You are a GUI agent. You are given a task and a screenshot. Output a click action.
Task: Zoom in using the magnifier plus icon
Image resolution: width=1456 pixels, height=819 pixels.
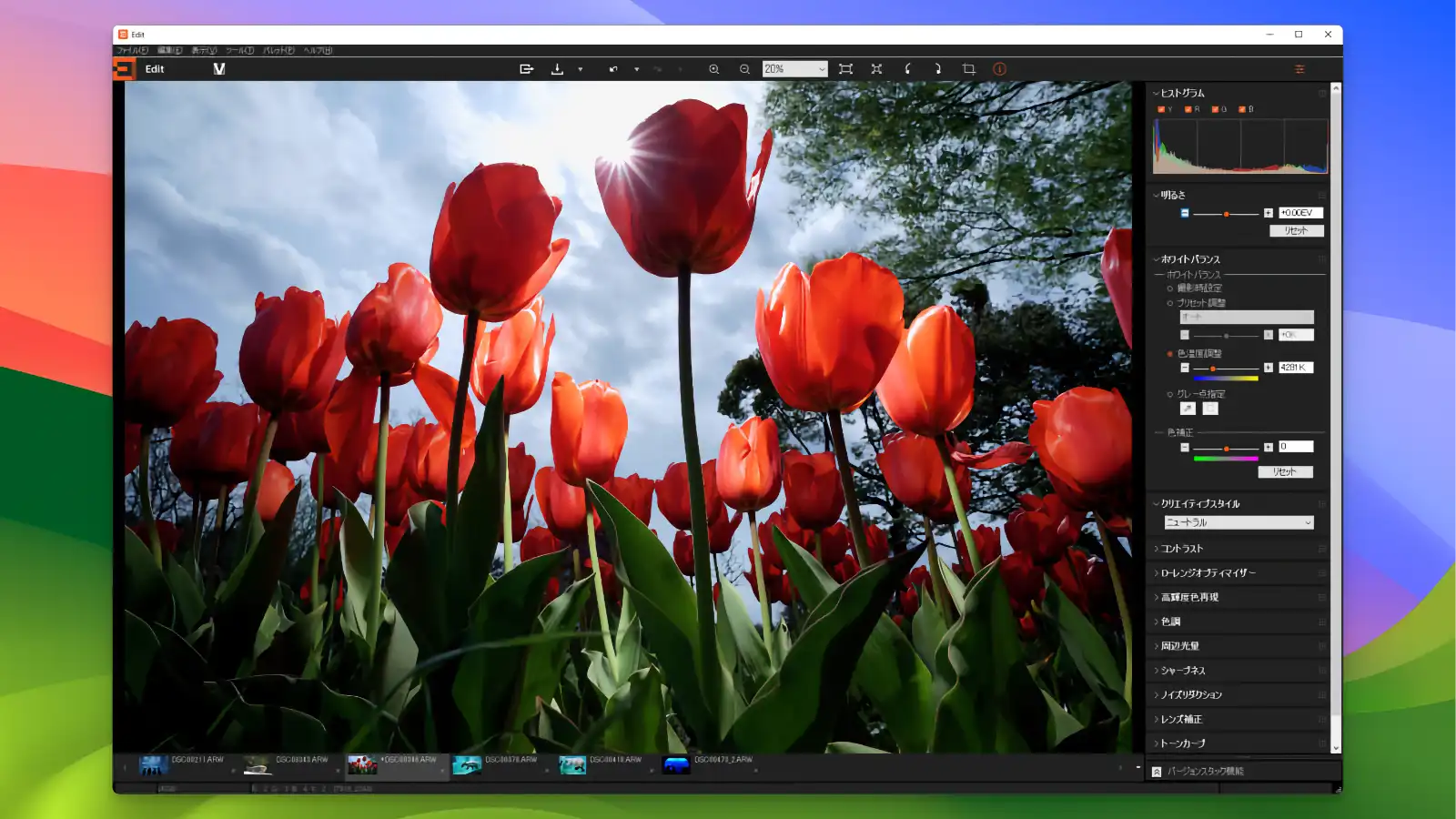(713, 68)
